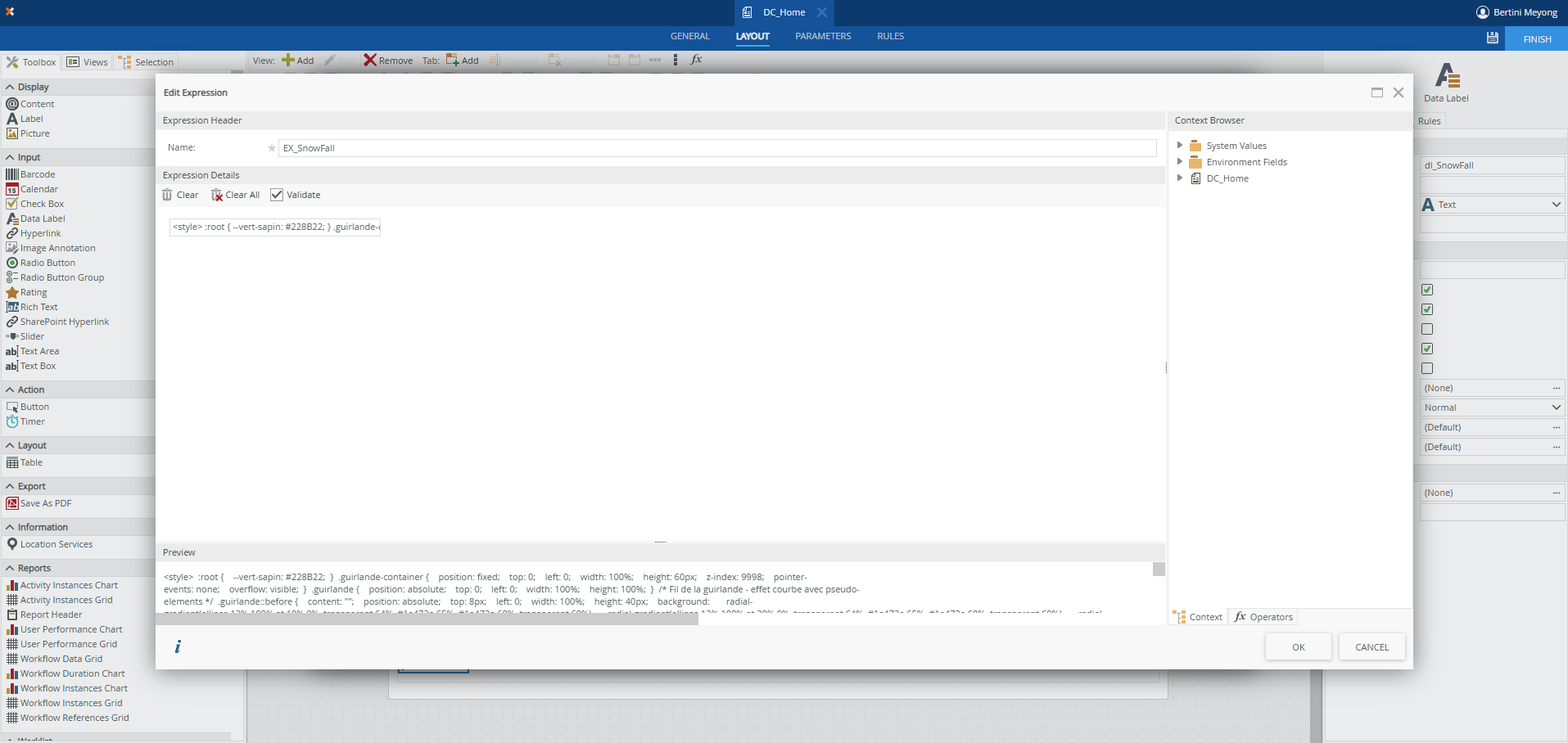Pick the Barcode control in the Input section

coord(36,174)
